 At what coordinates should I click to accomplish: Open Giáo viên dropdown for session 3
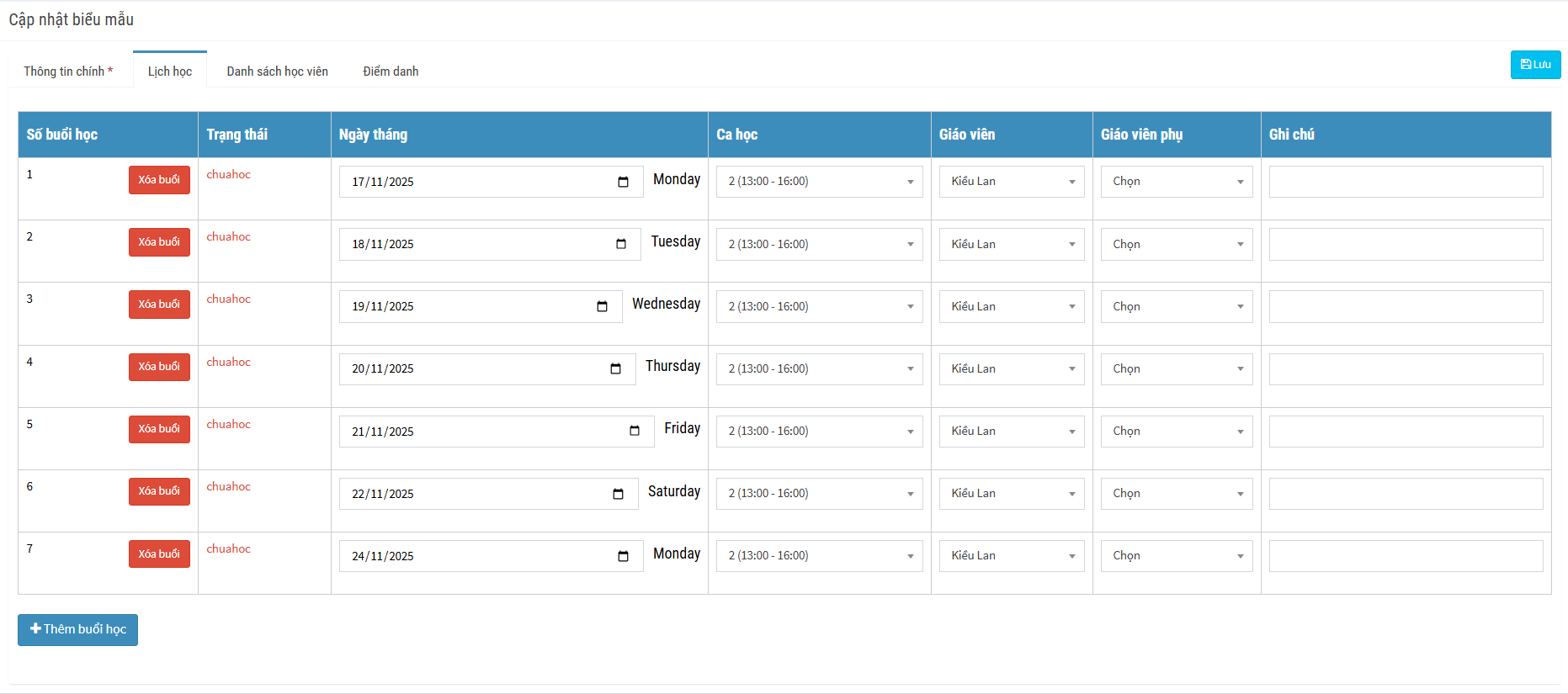pyautogui.click(x=1011, y=306)
